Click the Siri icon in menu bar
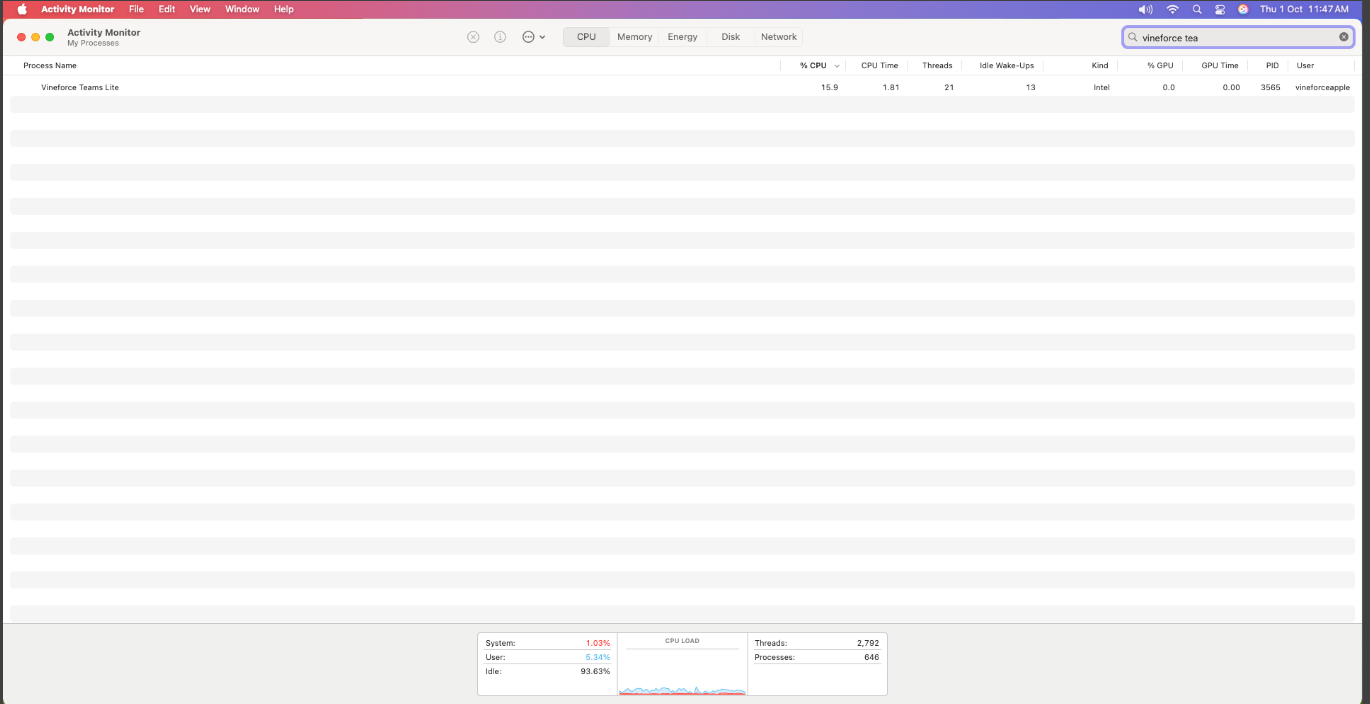1370x704 pixels. 1243,9
